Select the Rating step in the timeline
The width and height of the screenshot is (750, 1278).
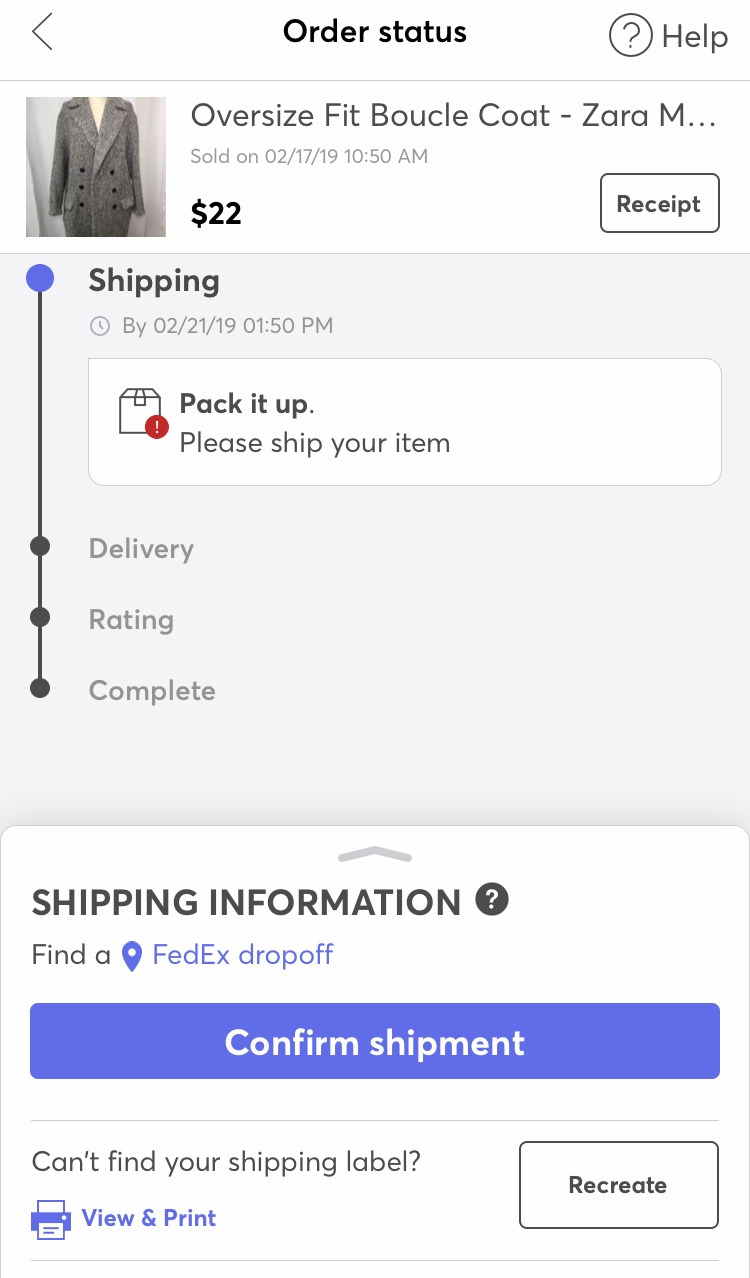pyautogui.click(x=131, y=620)
